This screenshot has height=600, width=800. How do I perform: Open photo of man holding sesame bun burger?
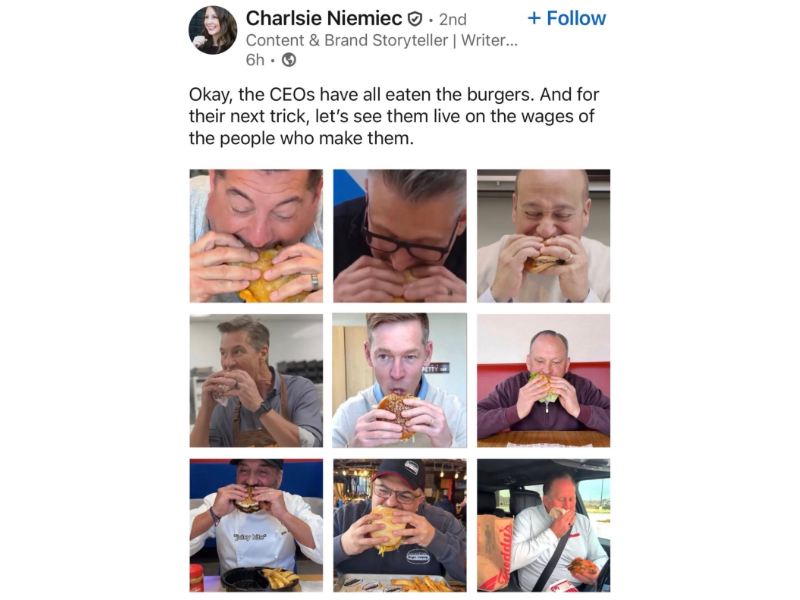[399, 381]
